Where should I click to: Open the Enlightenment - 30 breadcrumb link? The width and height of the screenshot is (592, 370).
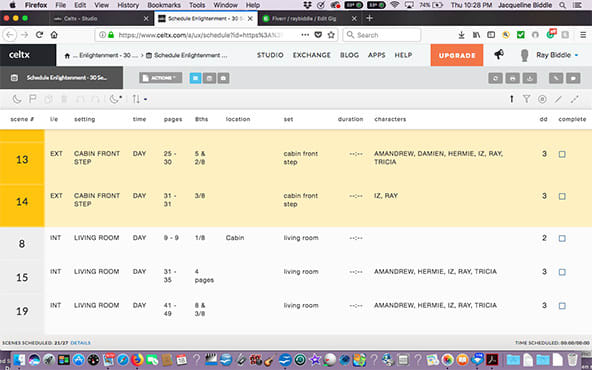(x=105, y=56)
